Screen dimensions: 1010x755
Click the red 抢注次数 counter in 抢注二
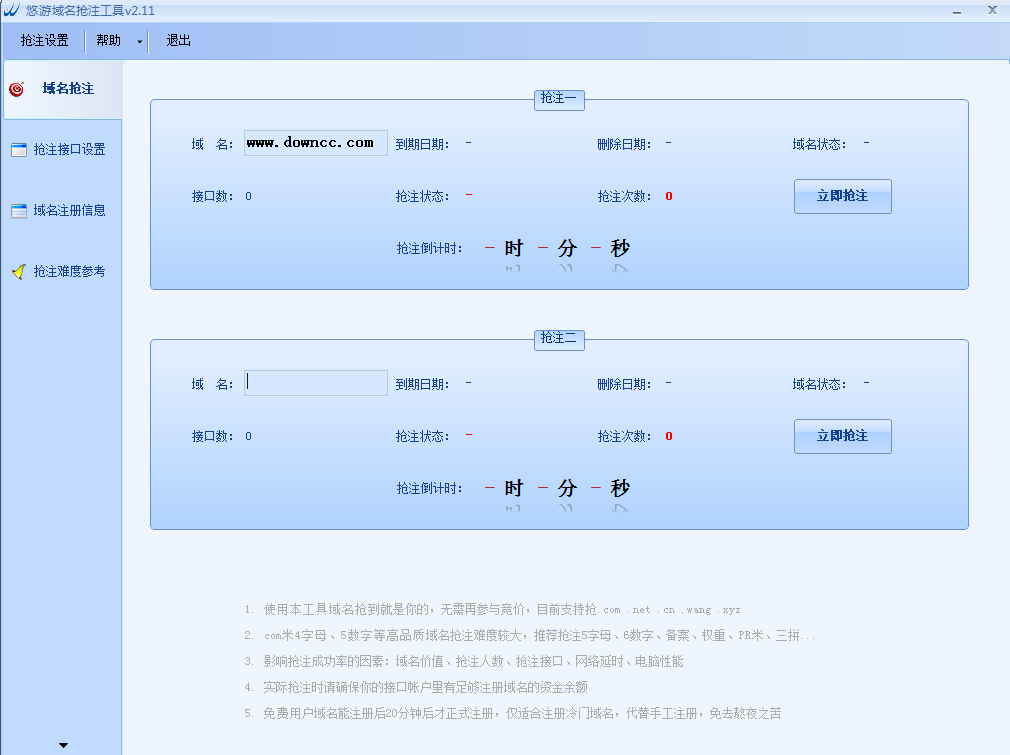(669, 436)
